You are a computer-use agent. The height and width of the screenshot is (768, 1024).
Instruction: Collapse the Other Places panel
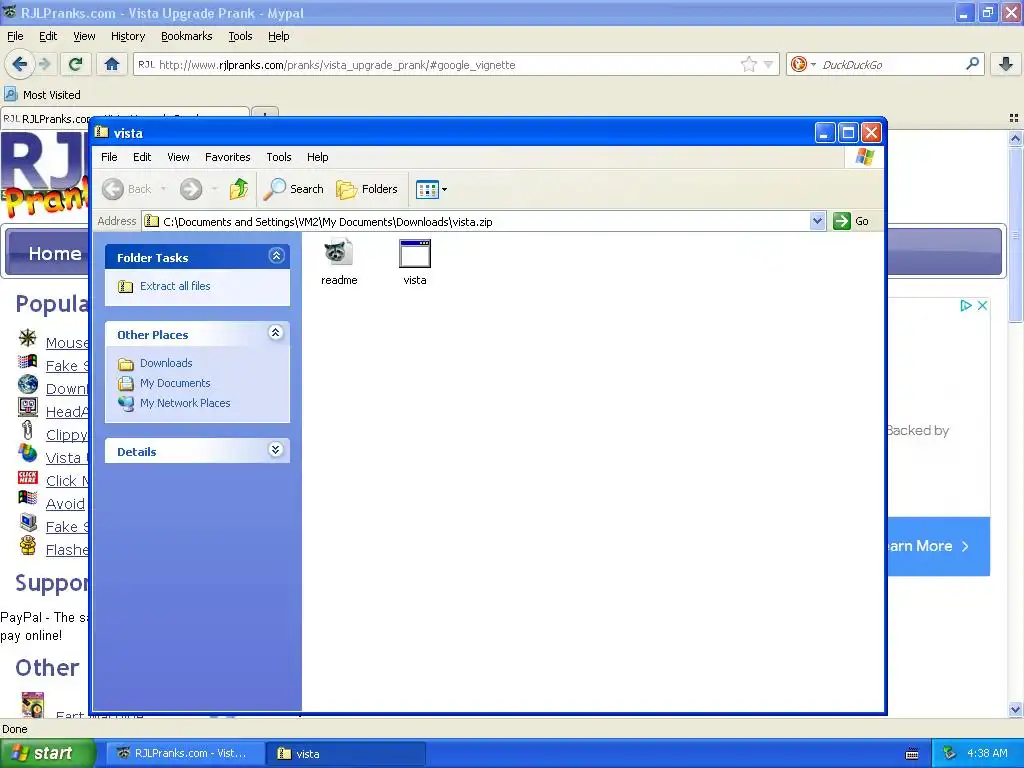coord(276,333)
